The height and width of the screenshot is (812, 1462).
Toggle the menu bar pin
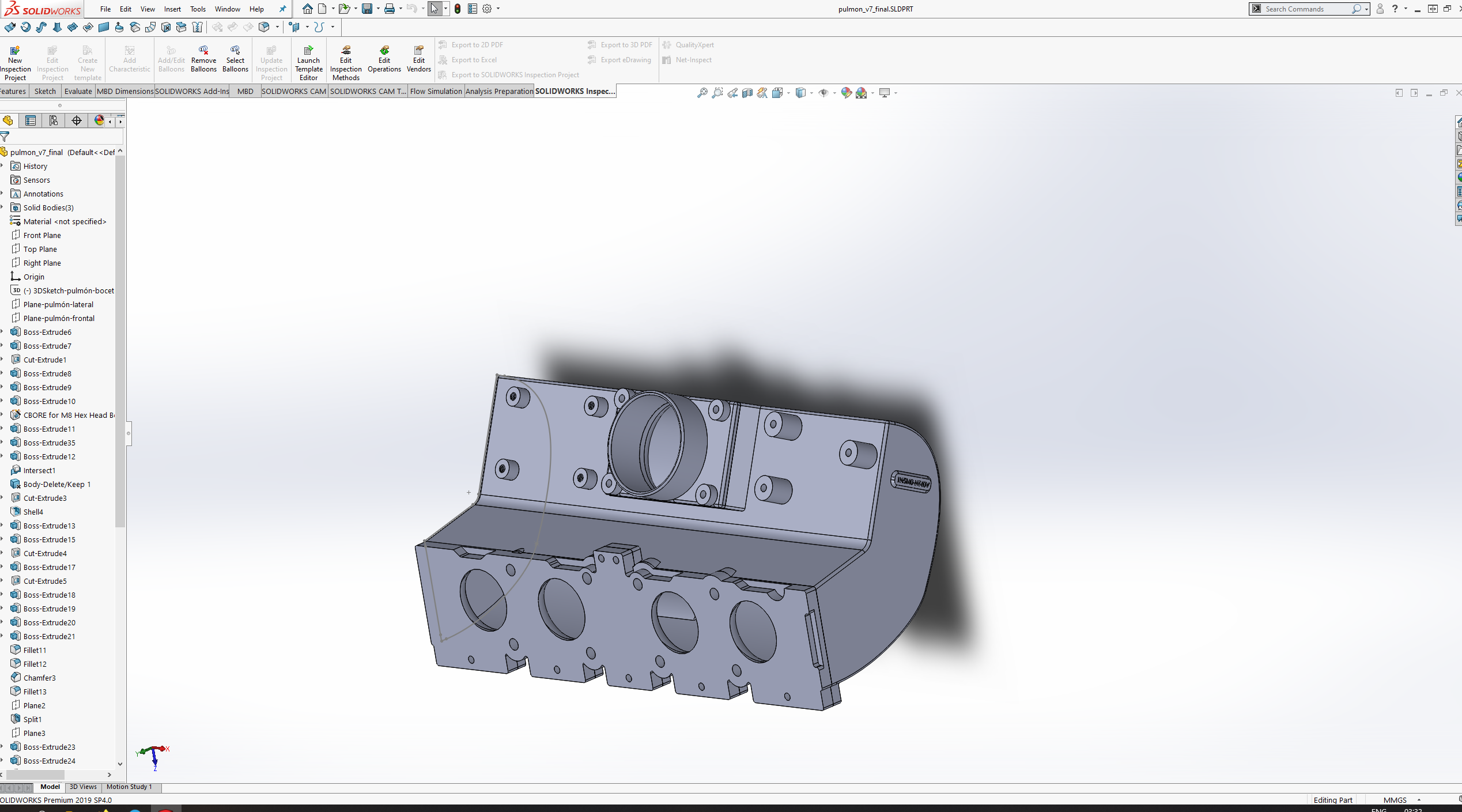click(282, 9)
